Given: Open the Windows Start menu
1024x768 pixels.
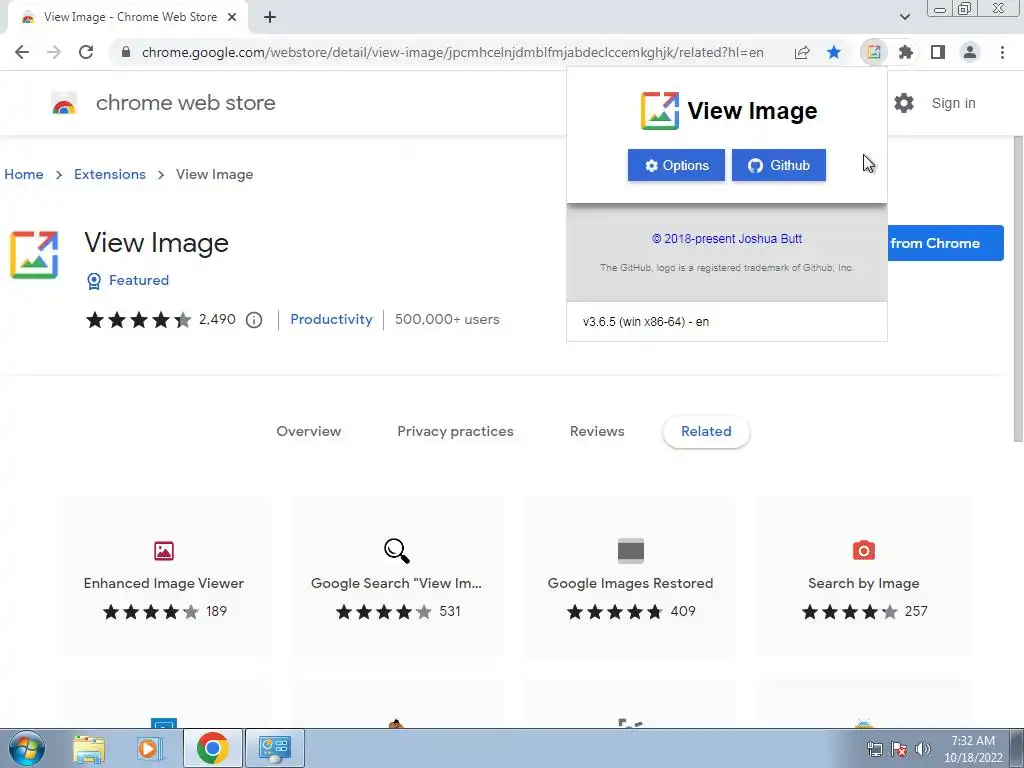Looking at the screenshot, I should coord(27,748).
